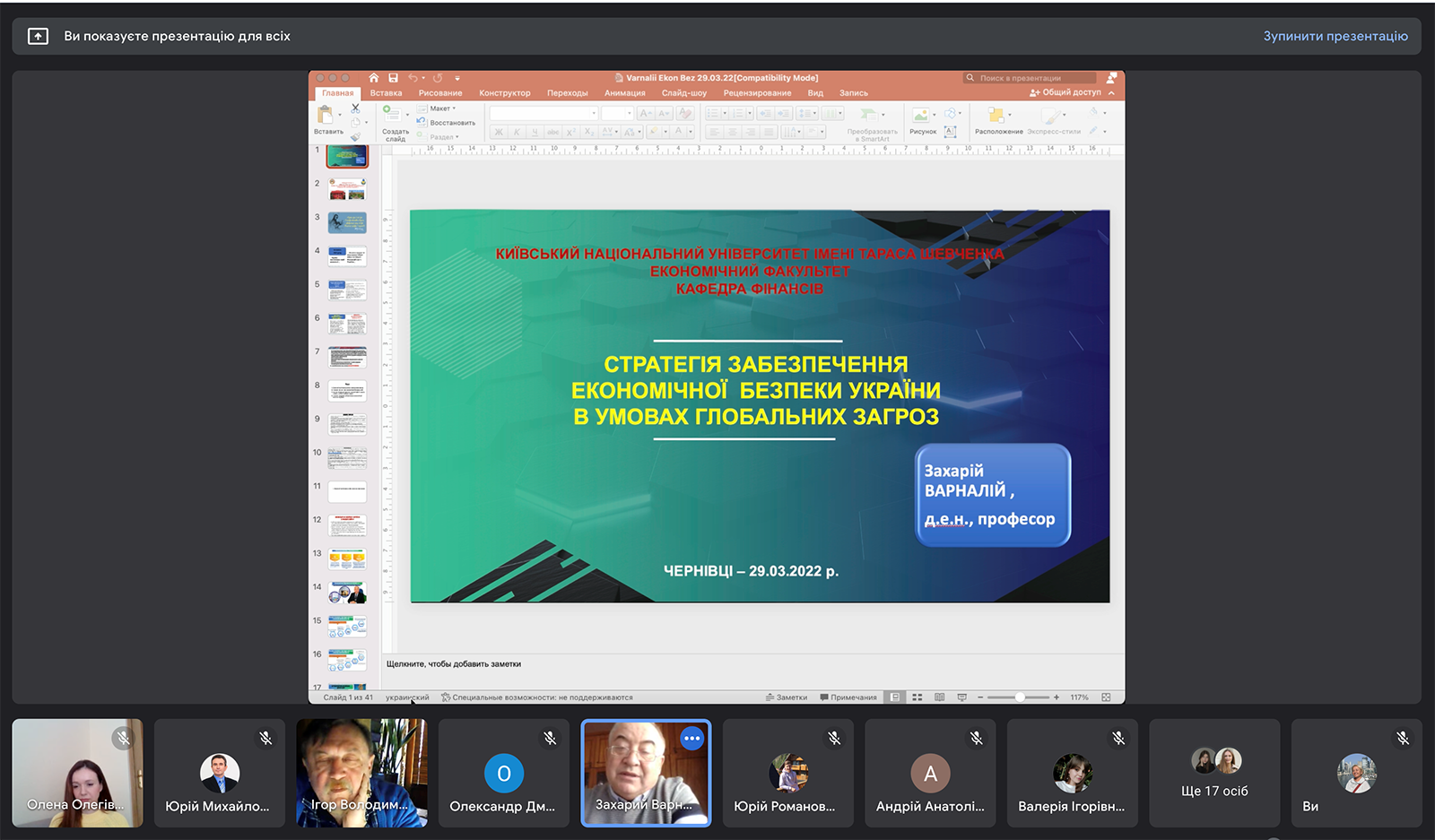Viewport: 1435px width, 840px height.
Task: Click Зупинити презентацію to stop presenting
Action: [x=1335, y=37]
